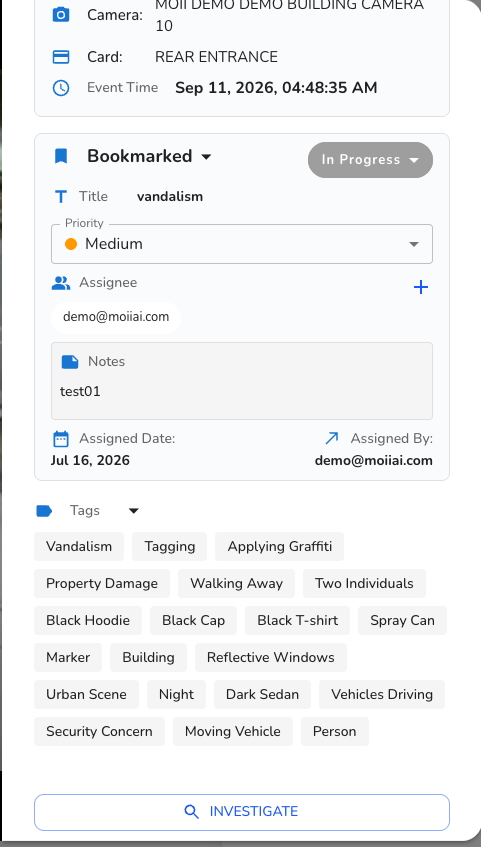Select the Black Cap tag
This screenshot has height=847, width=481.
click(193, 620)
